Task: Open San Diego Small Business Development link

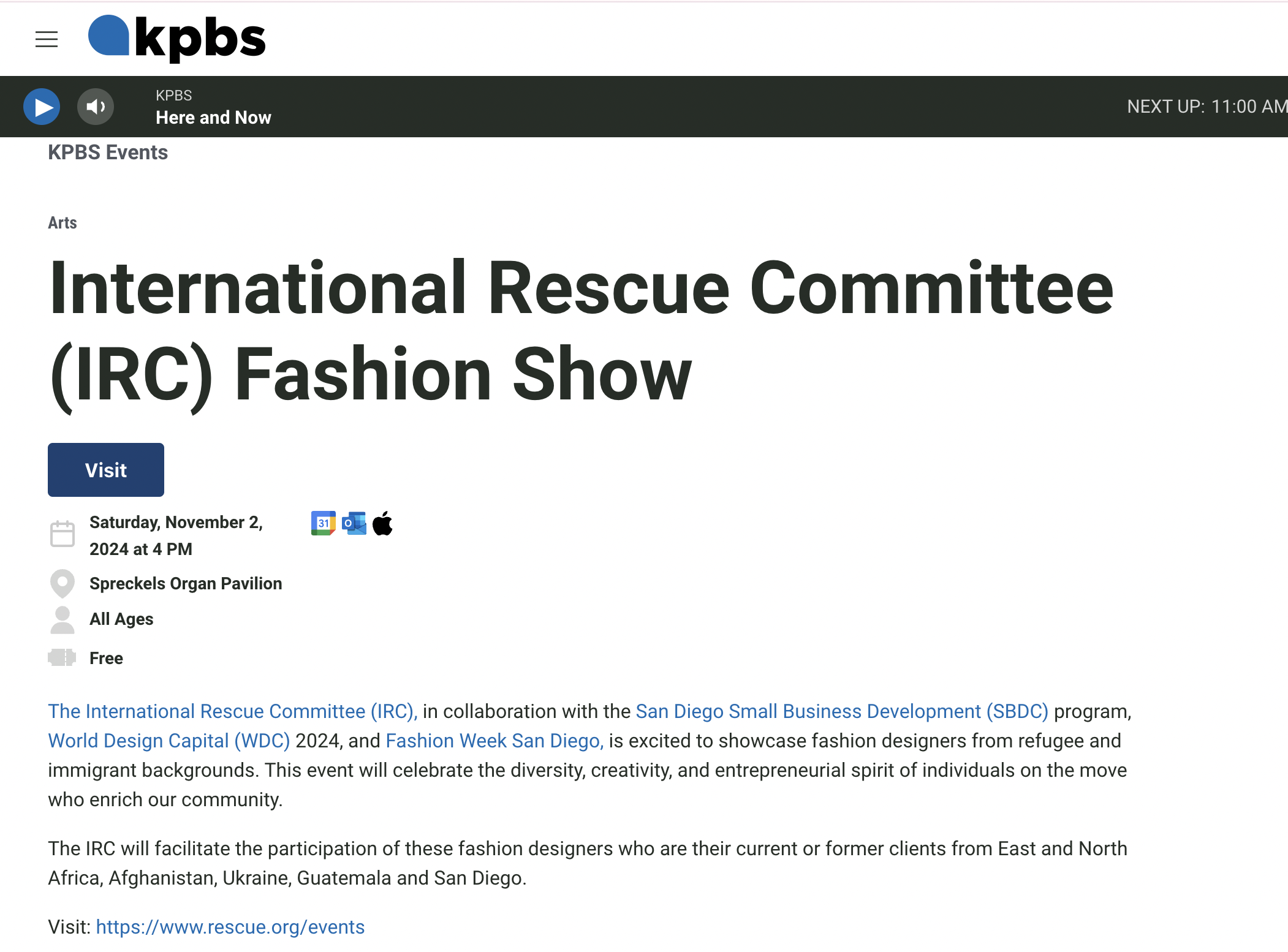Action: pos(841,711)
